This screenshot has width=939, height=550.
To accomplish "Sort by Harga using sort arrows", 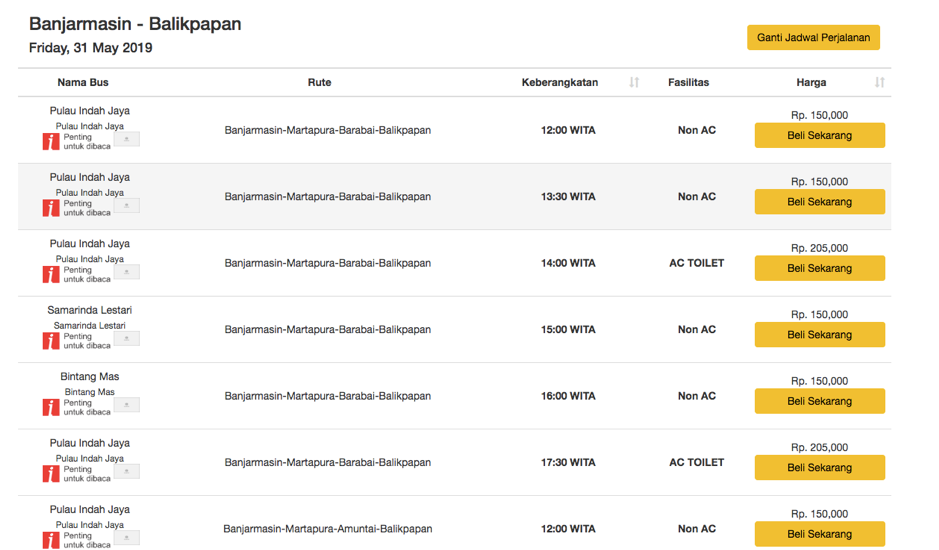I will [879, 82].
